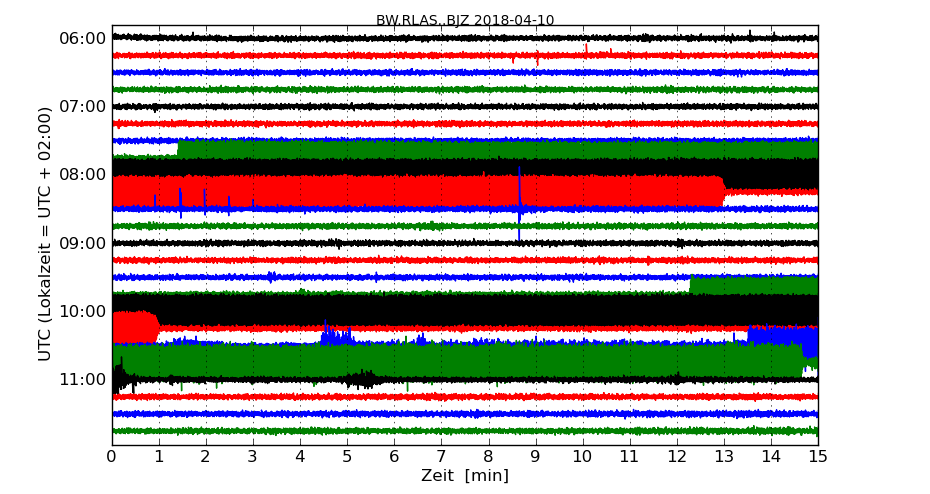The image size is (930, 494).
Task: Click the 0 minute x-axis tick
Action: point(112,457)
